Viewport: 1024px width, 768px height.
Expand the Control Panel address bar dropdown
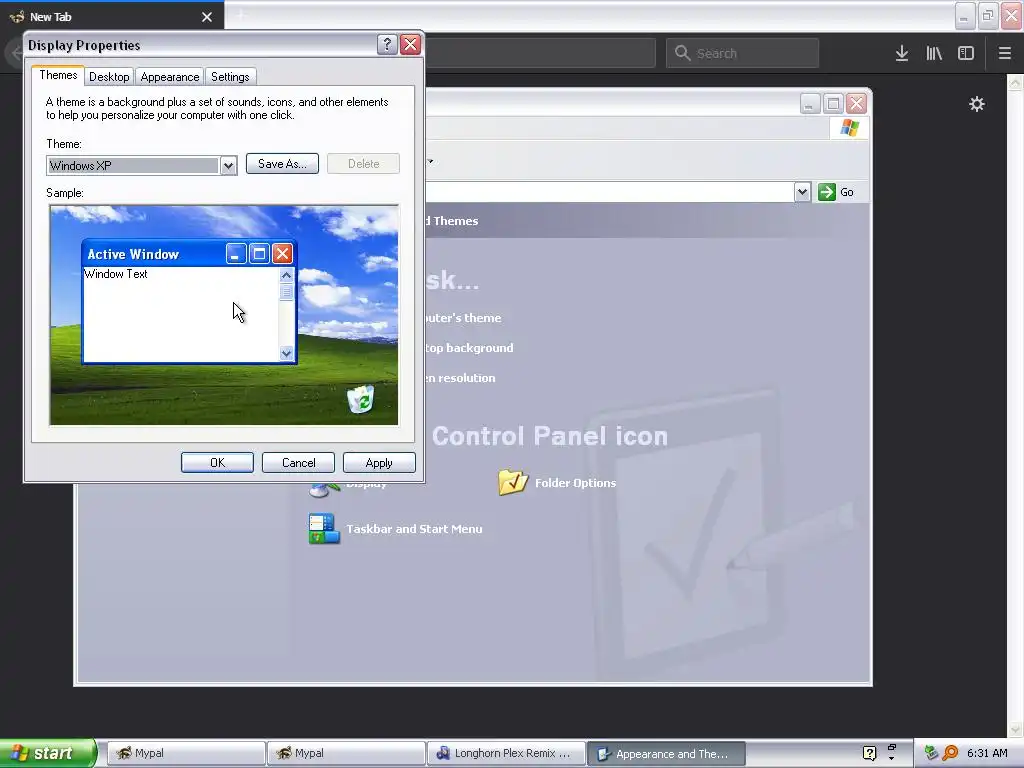(x=803, y=192)
